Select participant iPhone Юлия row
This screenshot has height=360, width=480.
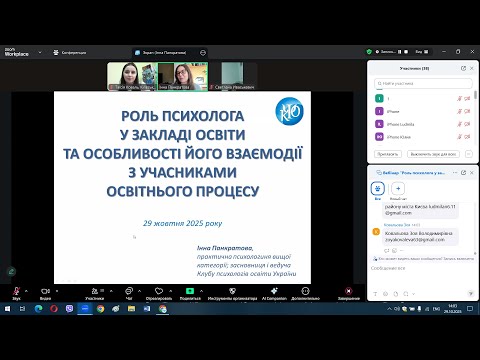(x=423, y=137)
